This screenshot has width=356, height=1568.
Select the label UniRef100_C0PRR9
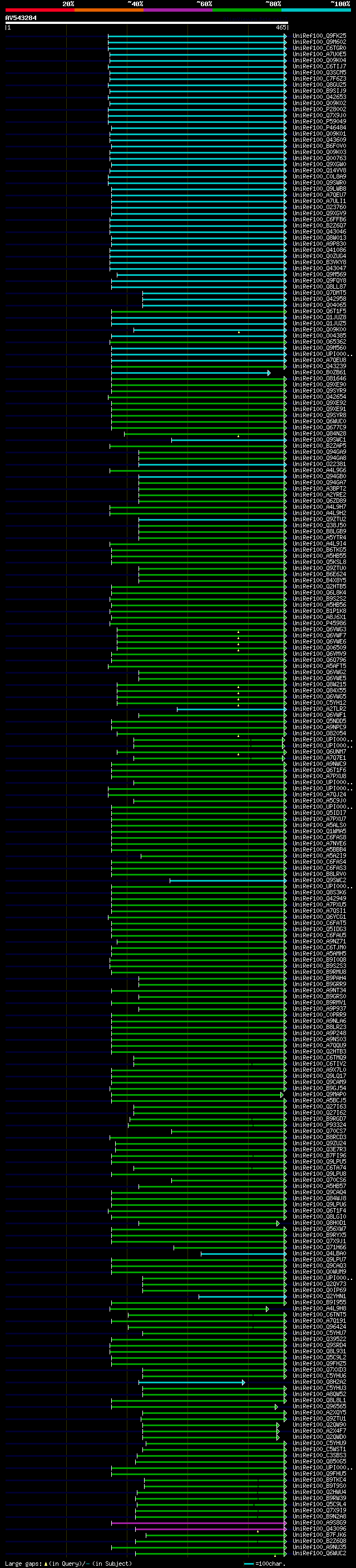(319, 1016)
